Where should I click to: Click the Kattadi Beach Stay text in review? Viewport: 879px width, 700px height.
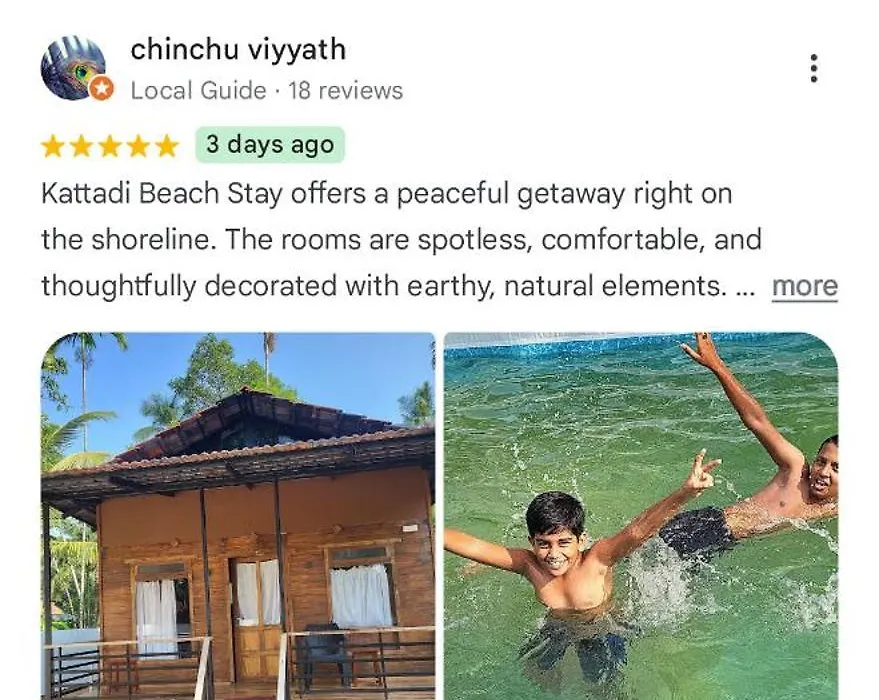pyautogui.click(x=161, y=194)
